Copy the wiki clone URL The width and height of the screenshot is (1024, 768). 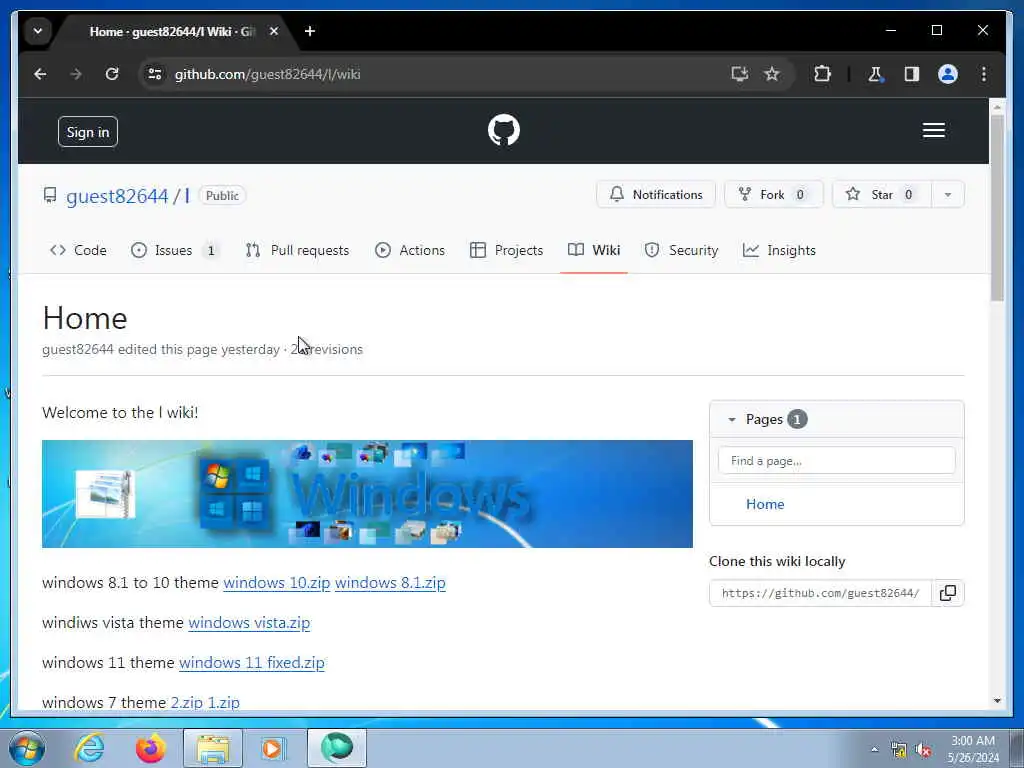click(948, 593)
